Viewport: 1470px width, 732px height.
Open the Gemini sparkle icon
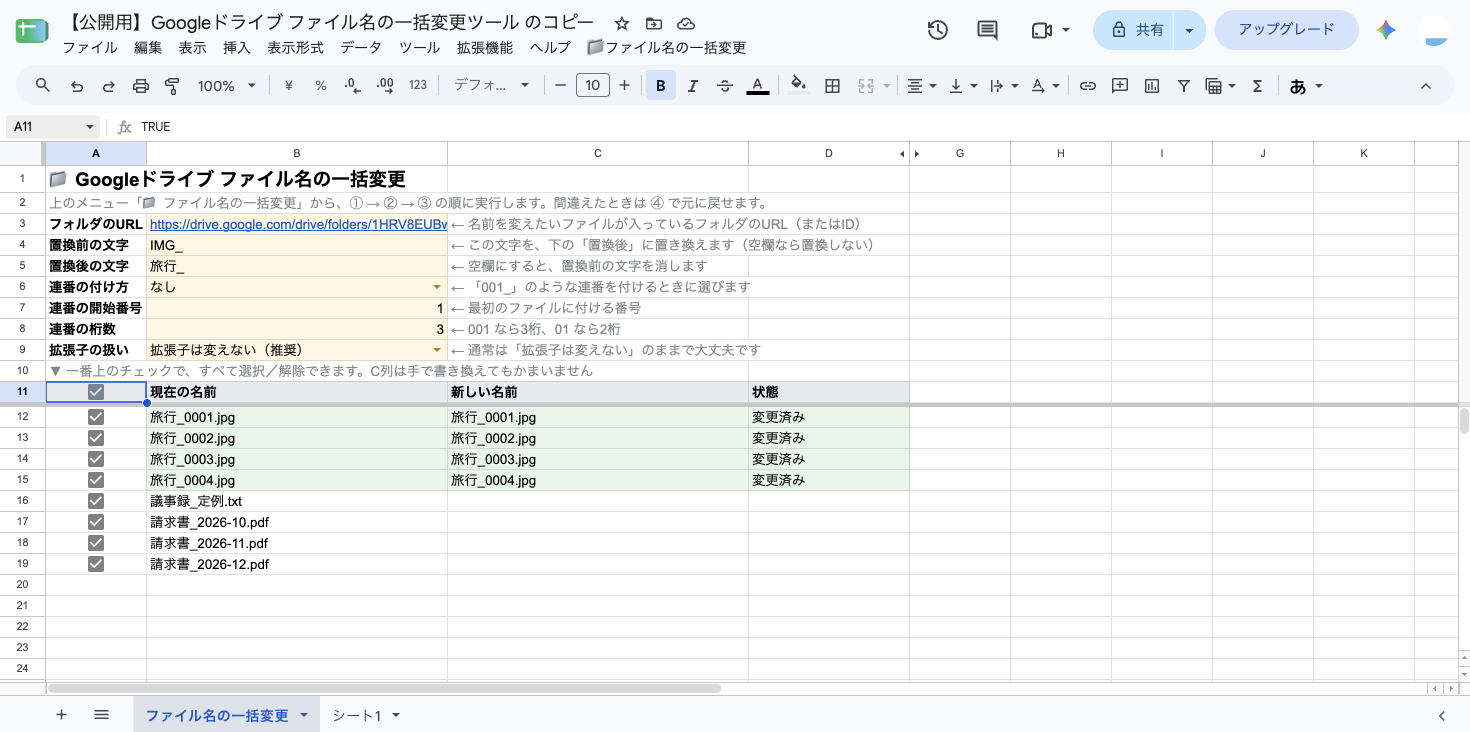1386,30
